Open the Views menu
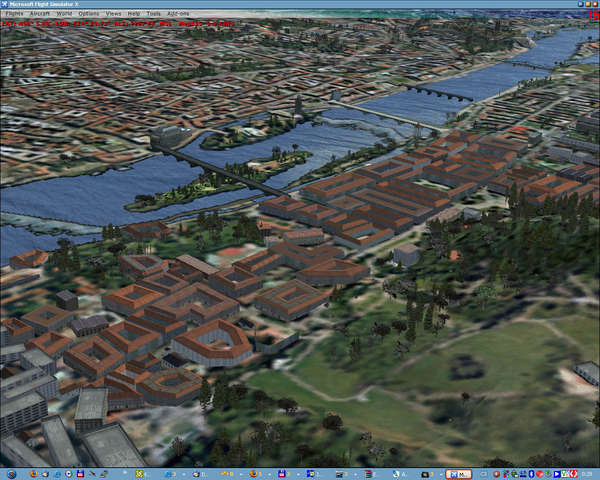600x480 pixels. (x=113, y=13)
